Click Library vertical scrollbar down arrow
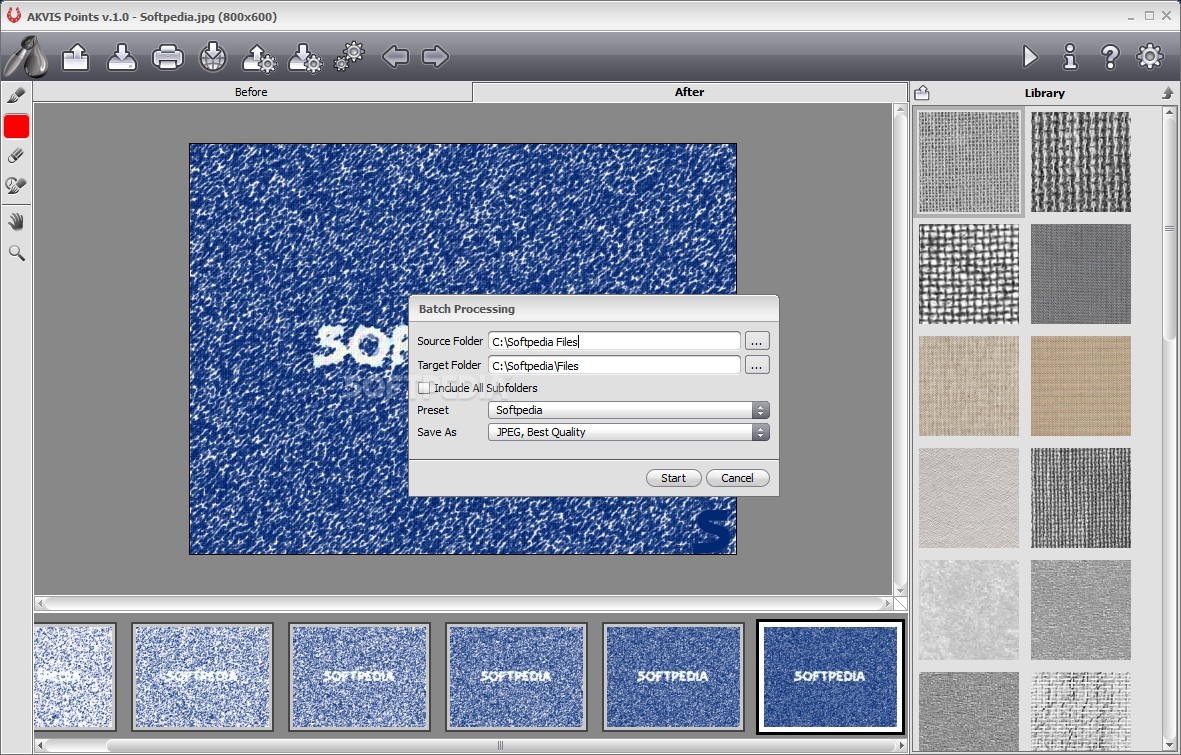The image size is (1181, 755). (1169, 745)
